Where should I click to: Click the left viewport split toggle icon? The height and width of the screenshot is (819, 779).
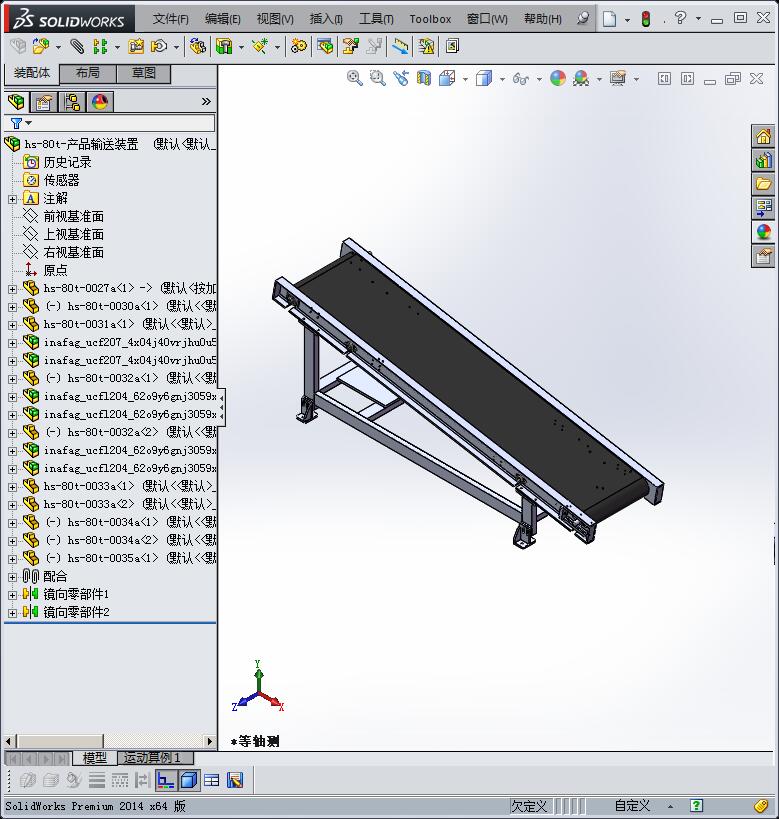pyautogui.click(x=664, y=79)
